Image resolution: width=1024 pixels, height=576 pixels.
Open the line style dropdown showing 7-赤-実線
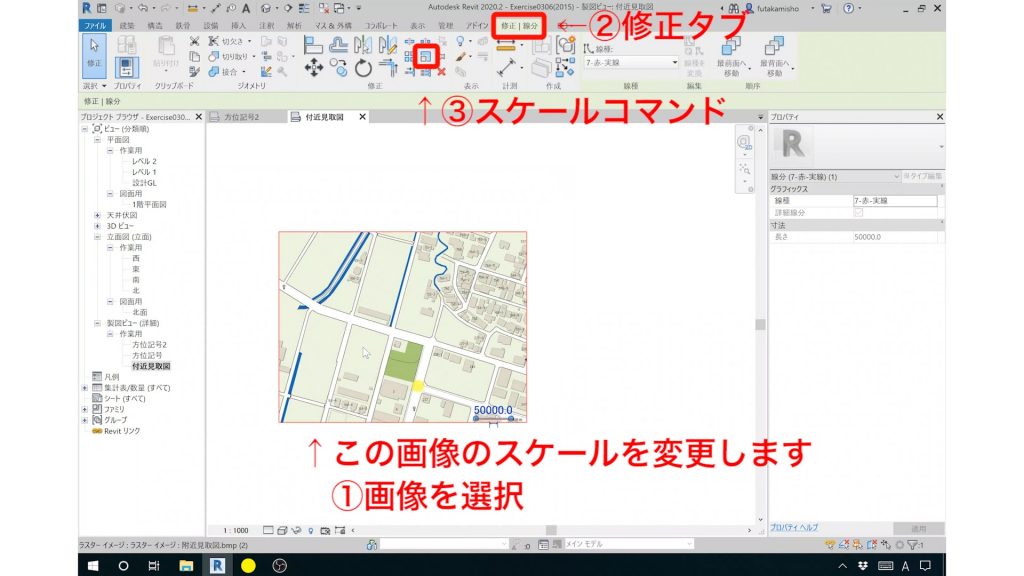pyautogui.click(x=668, y=61)
